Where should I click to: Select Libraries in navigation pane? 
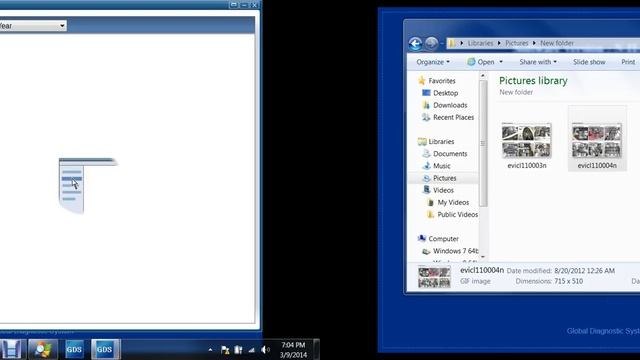[x=441, y=142]
